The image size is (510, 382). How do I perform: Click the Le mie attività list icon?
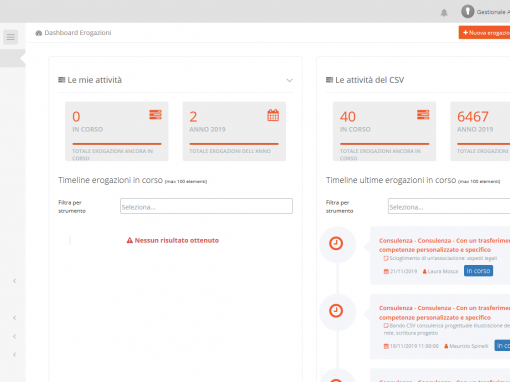(x=62, y=80)
